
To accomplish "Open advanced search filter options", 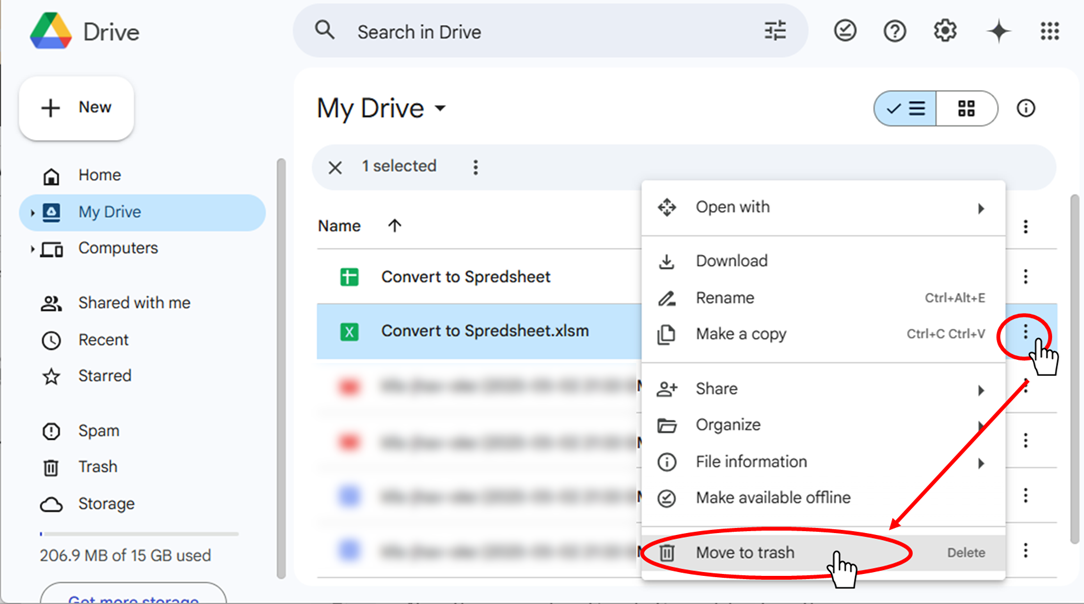I will click(775, 31).
